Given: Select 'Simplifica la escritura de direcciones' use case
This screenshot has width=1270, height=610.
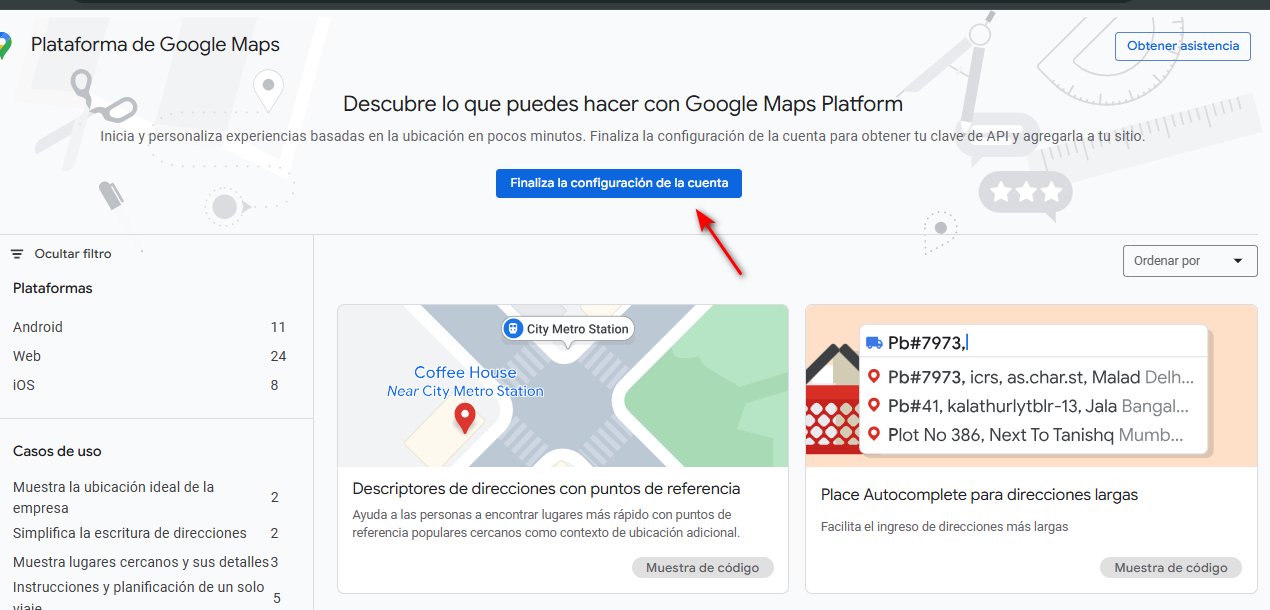Looking at the screenshot, I should tap(130, 533).
